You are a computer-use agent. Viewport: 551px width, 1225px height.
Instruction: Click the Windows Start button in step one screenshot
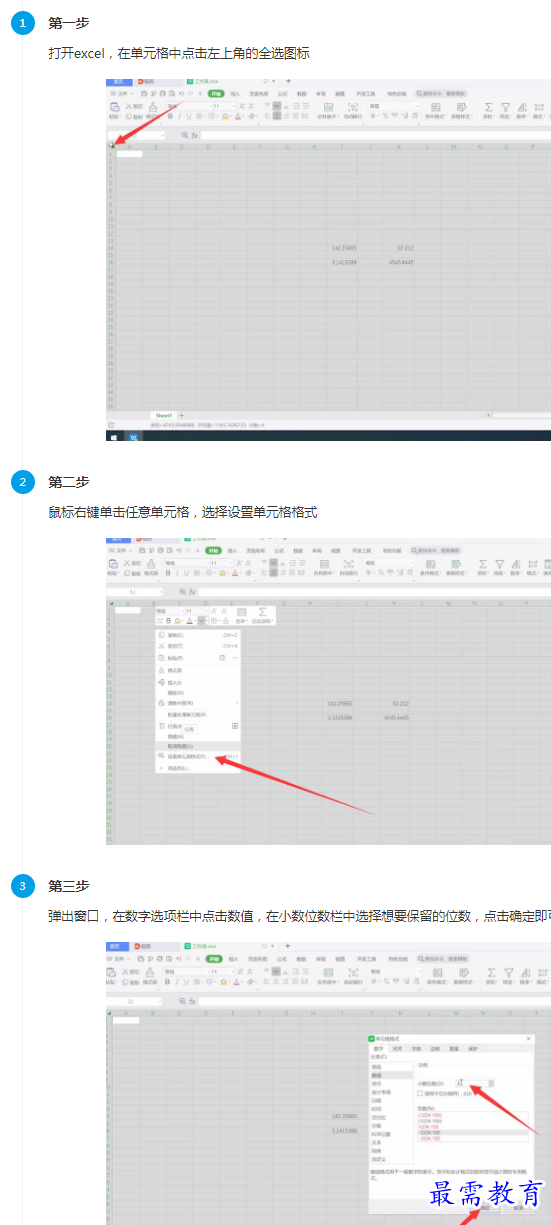(112, 437)
